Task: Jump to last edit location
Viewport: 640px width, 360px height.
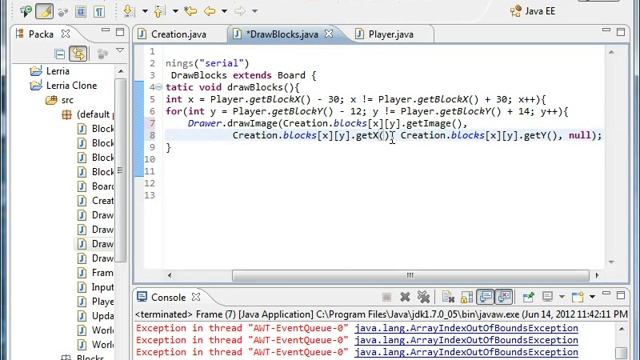Action: click(190, 11)
